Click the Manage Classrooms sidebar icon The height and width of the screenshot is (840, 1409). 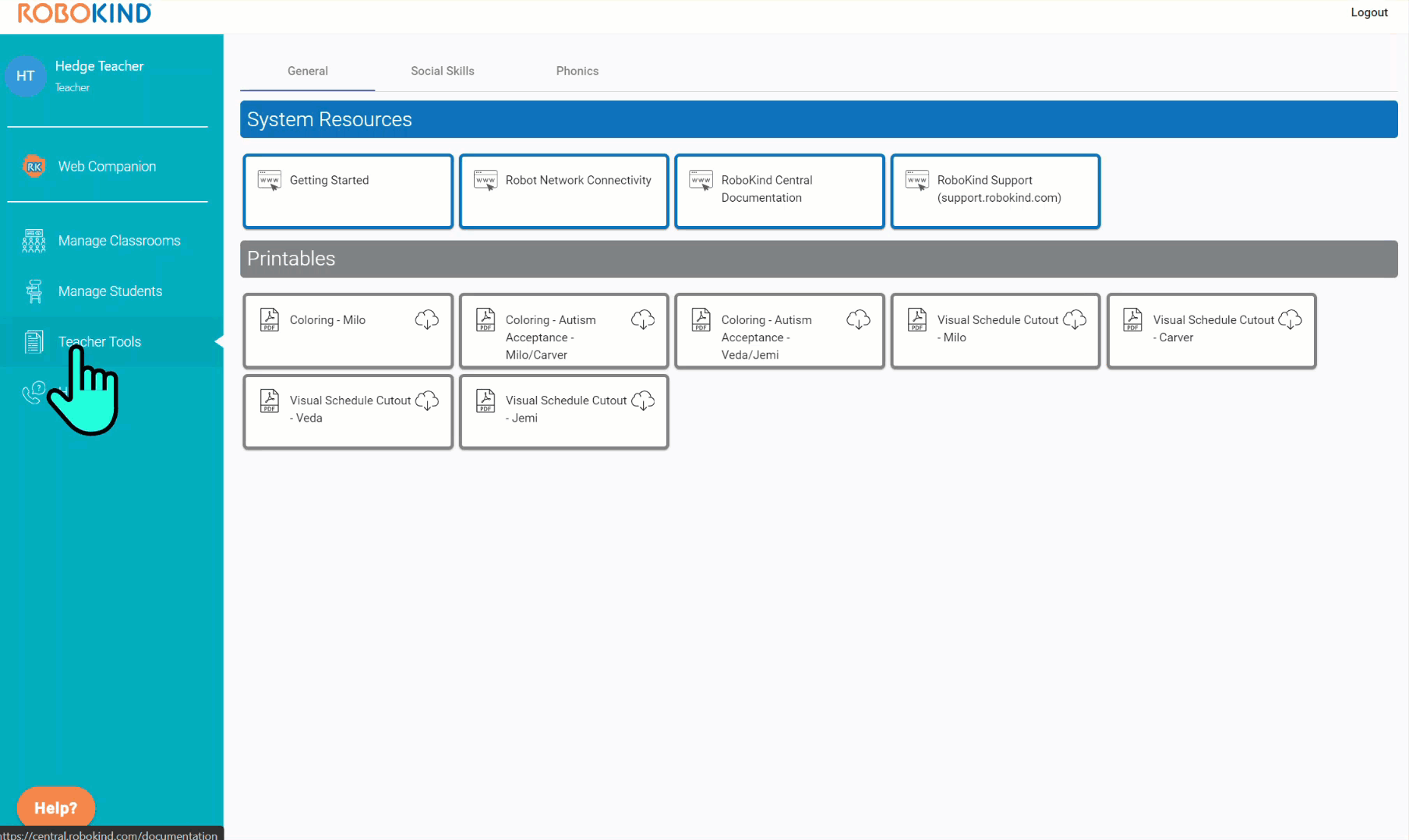[x=34, y=241]
